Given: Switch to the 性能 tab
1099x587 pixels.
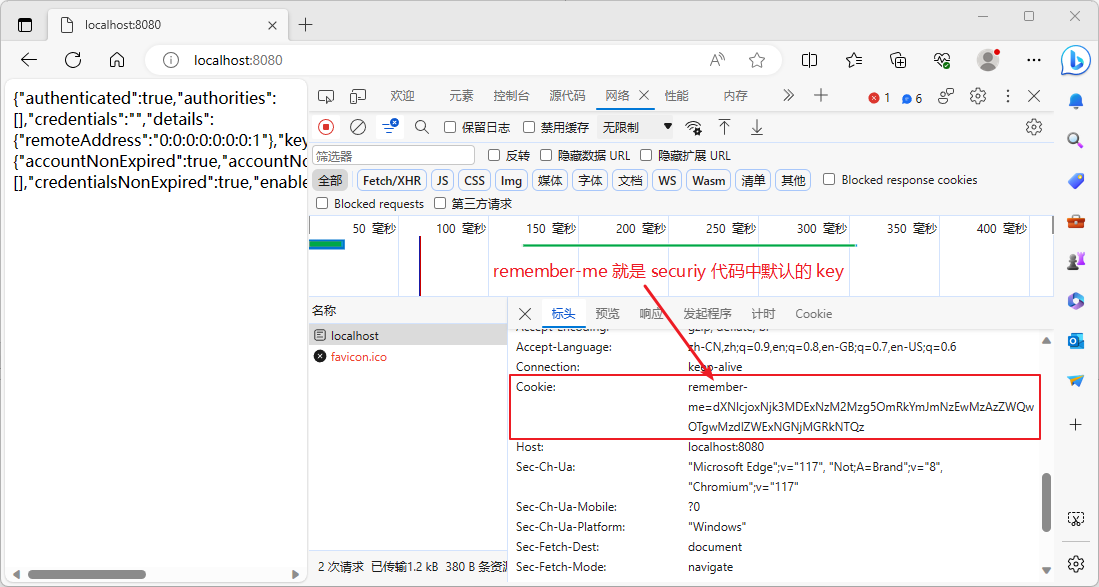Looking at the screenshot, I should 676,96.
